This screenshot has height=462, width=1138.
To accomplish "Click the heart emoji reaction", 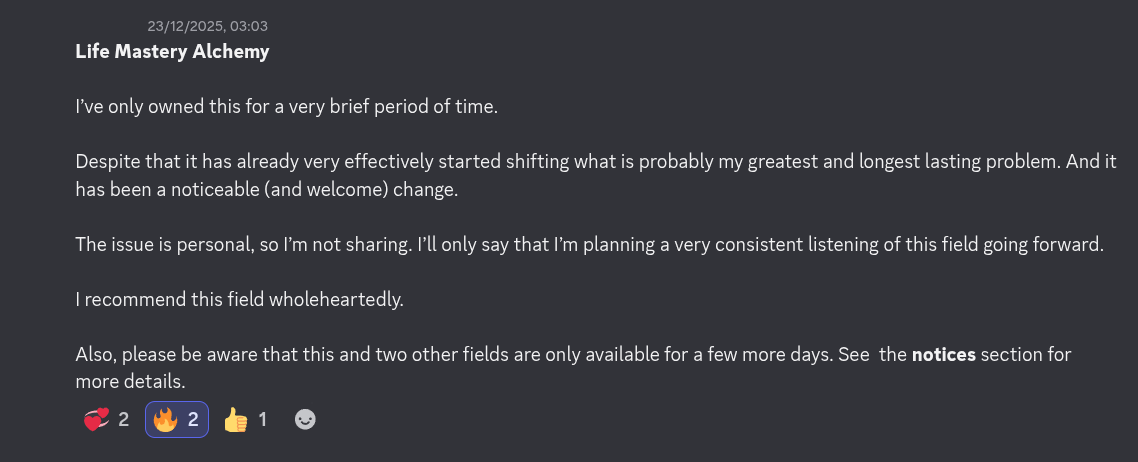I will tap(96, 420).
